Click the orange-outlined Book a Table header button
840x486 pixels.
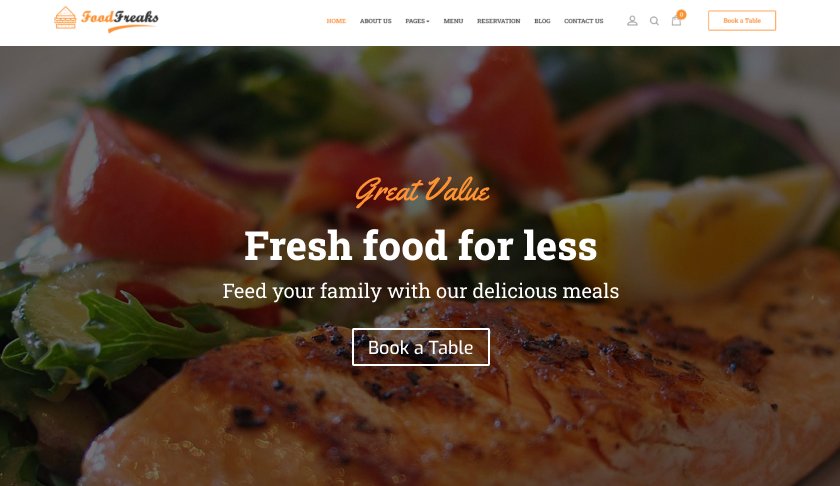(x=741, y=20)
